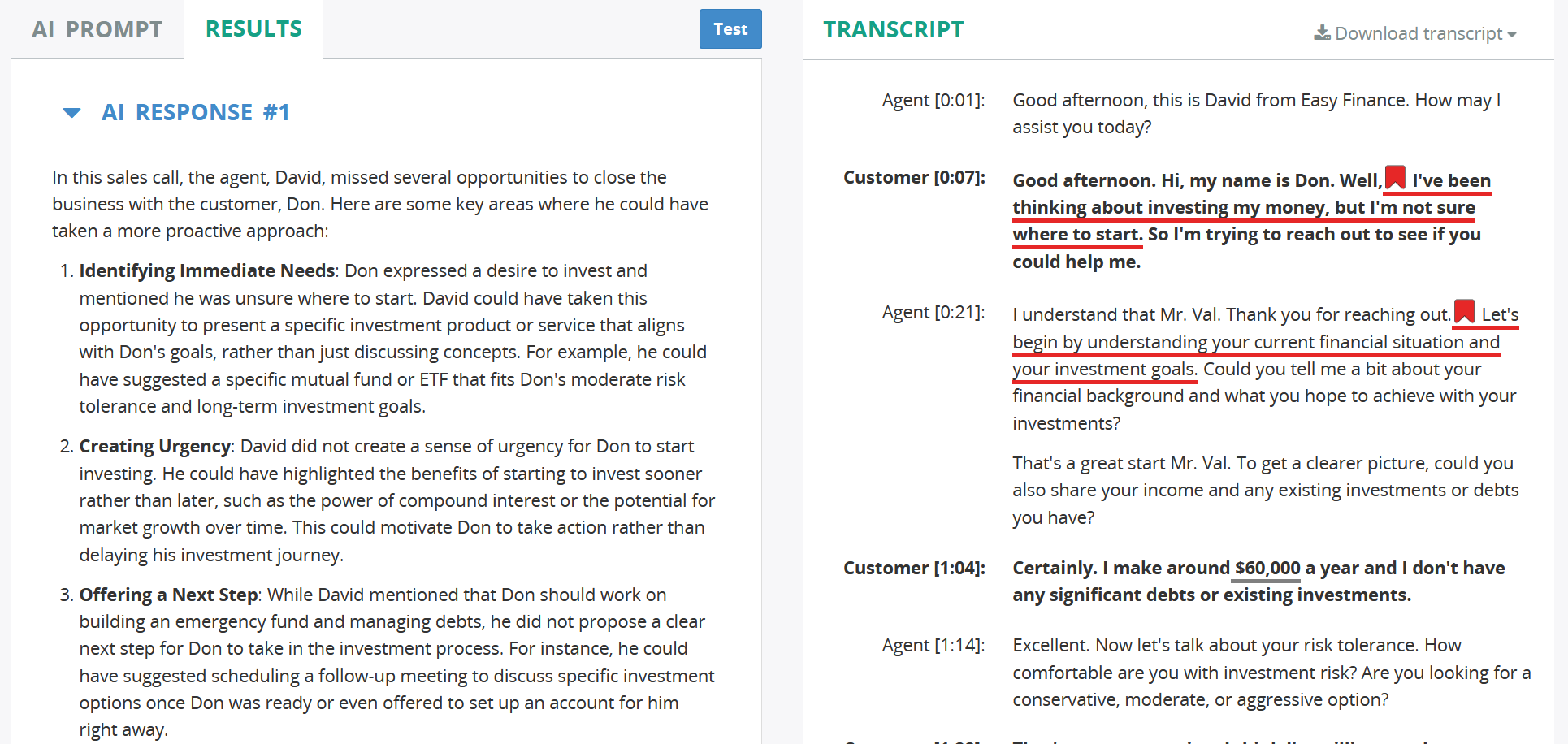Click the underlined $60,000 amount in transcript
Screen dimensions: 1568x744
(x=1267, y=568)
